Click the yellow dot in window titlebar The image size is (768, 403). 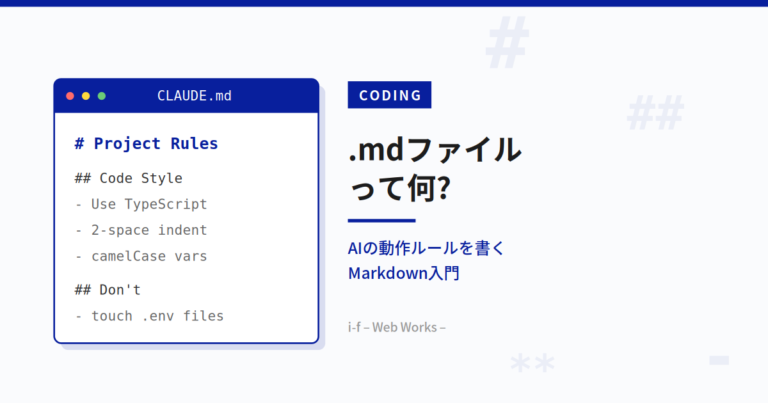point(86,96)
